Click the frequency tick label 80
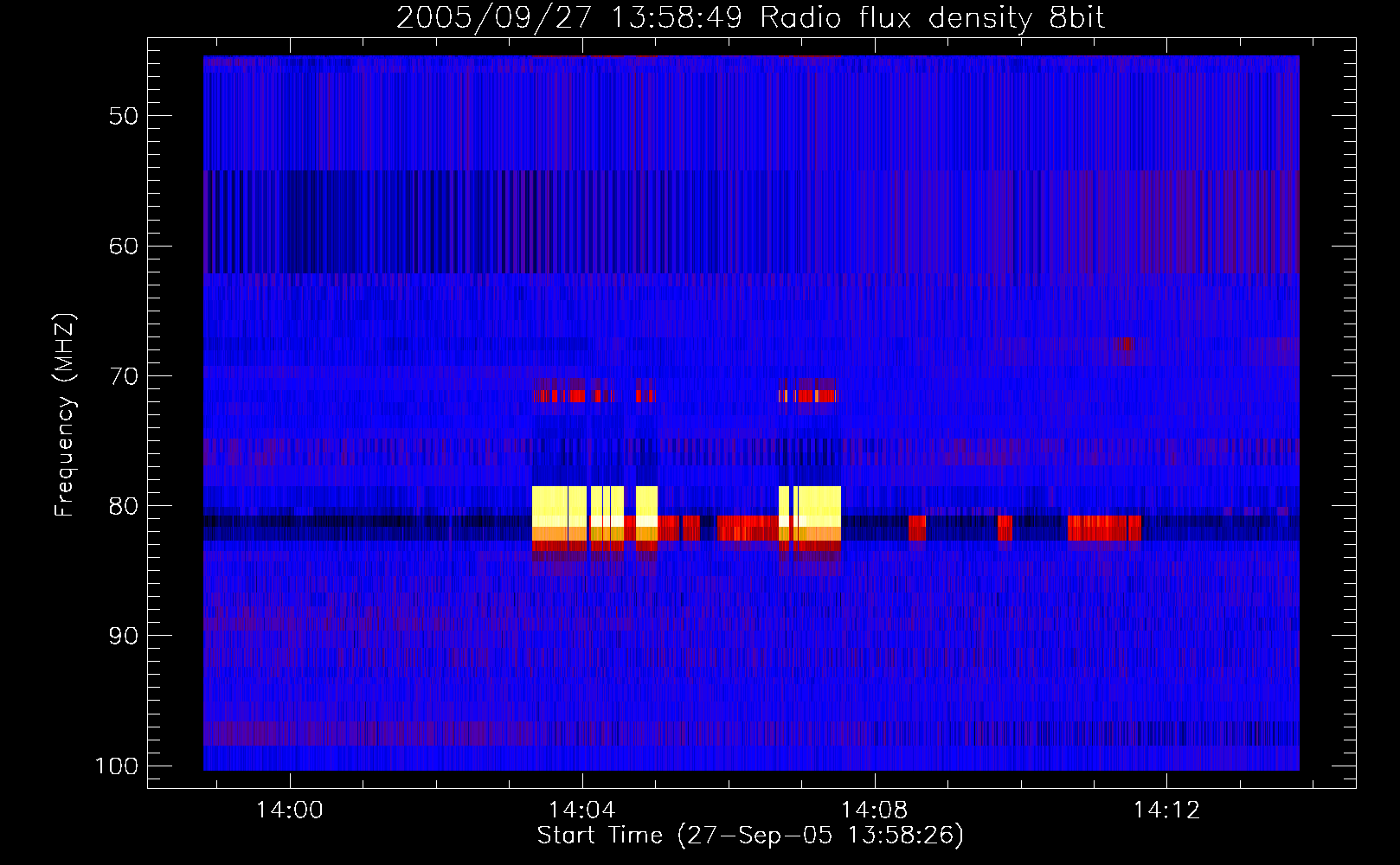1400x865 pixels. (124, 506)
